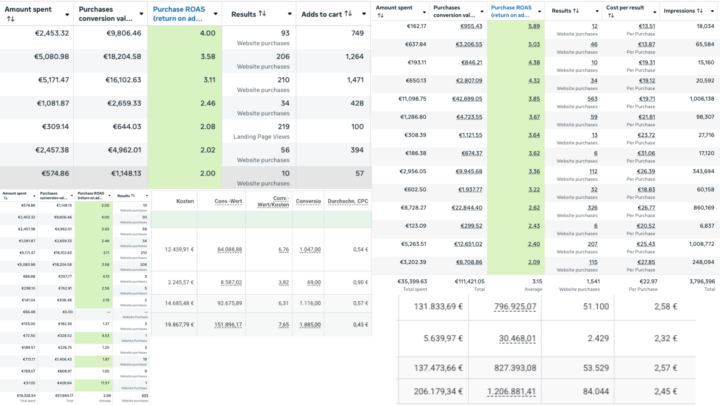Click the 1.885,00 conversions link
720x405 pixels.
[310, 325]
